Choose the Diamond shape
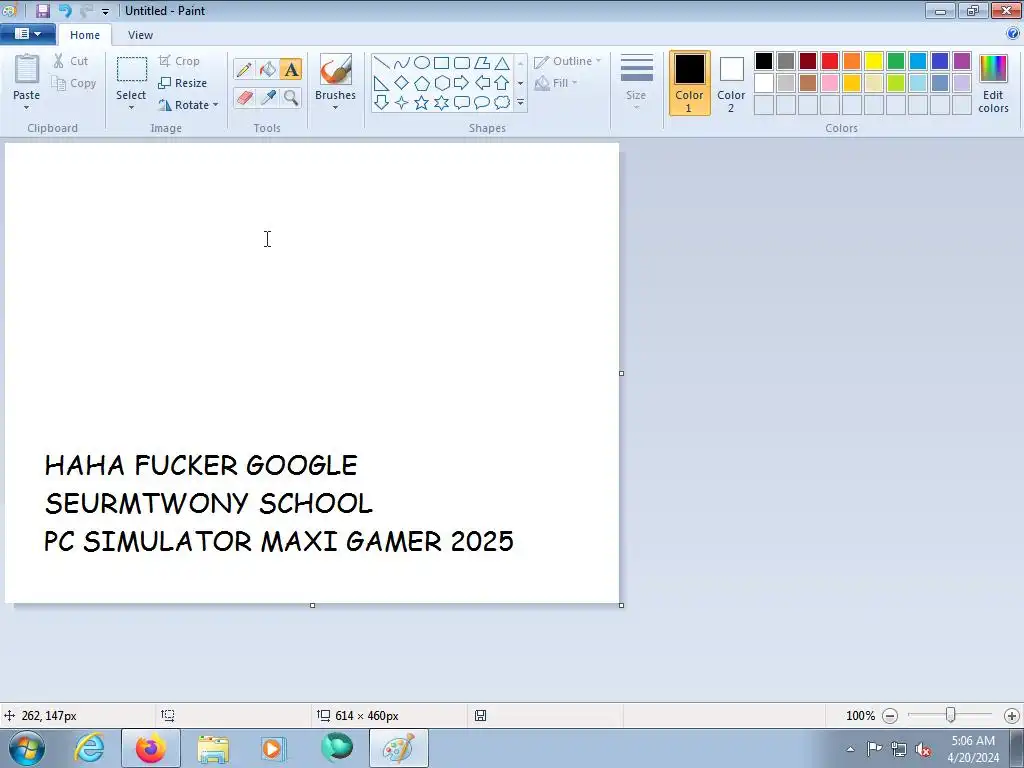Viewport: 1024px width, 768px height. (x=402, y=83)
